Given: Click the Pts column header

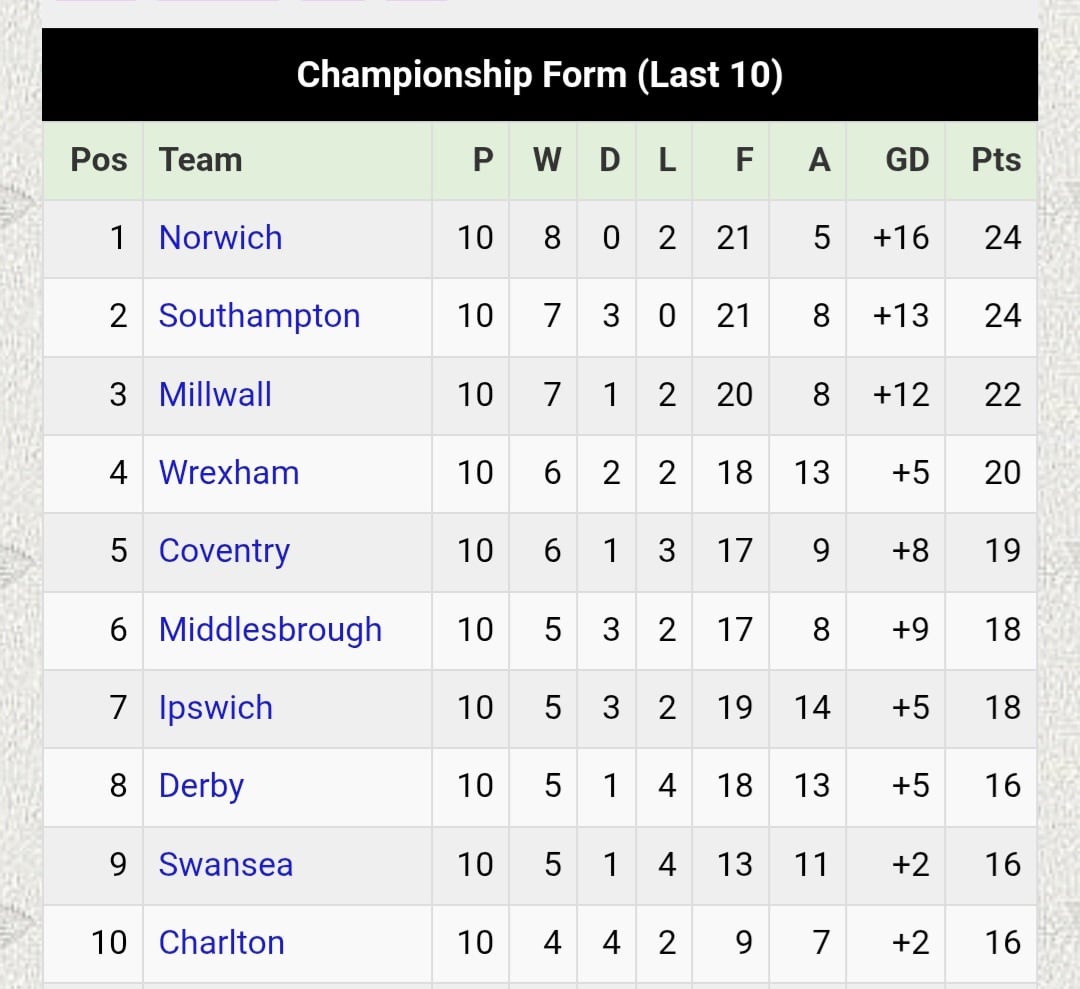Looking at the screenshot, I should pyautogui.click(x=996, y=160).
